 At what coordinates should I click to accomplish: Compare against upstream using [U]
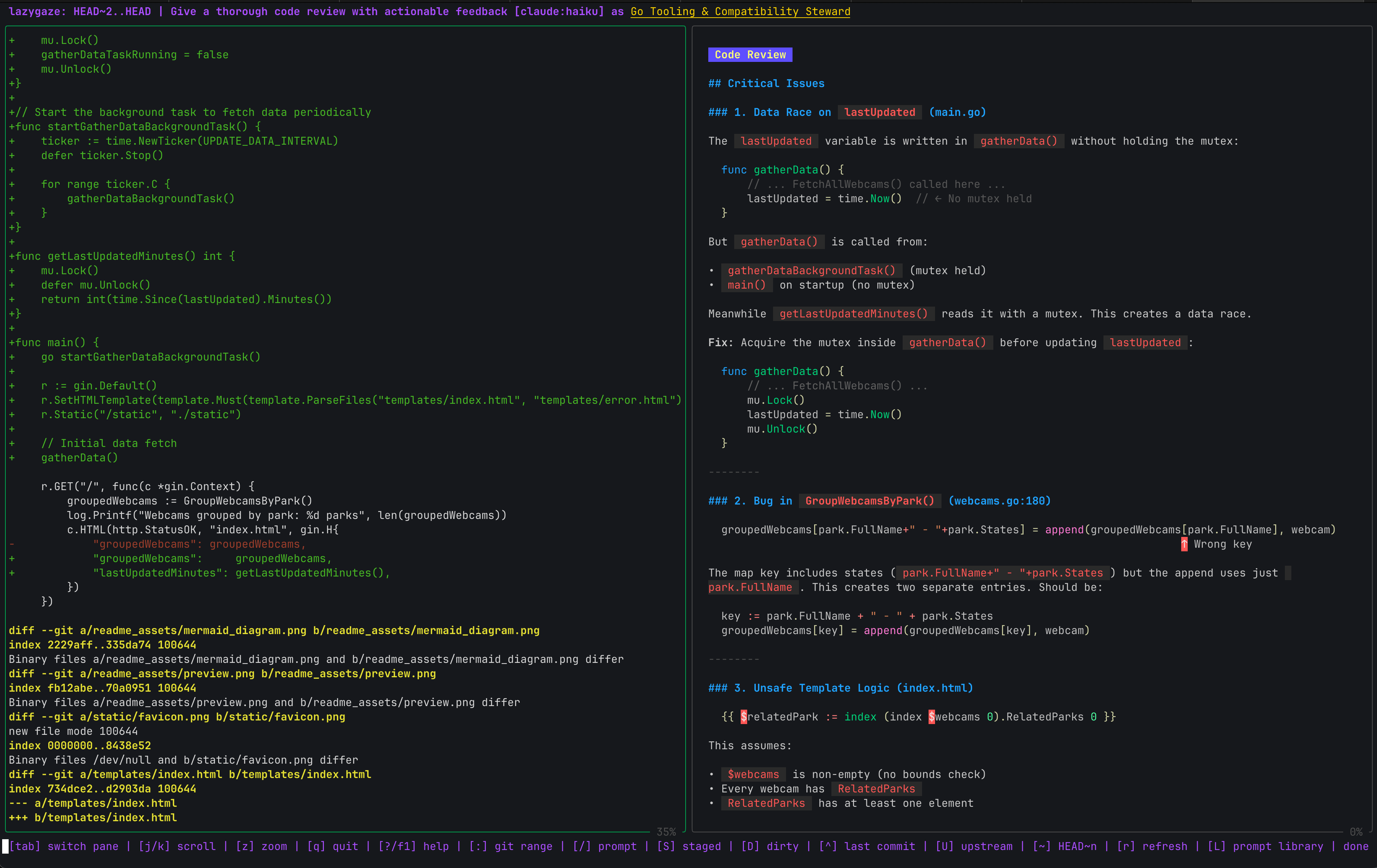(x=944, y=847)
